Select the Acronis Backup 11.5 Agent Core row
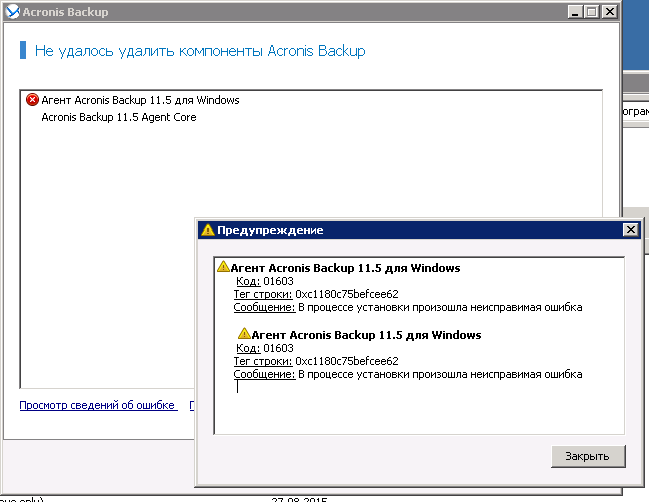649x502 pixels. 119,117
